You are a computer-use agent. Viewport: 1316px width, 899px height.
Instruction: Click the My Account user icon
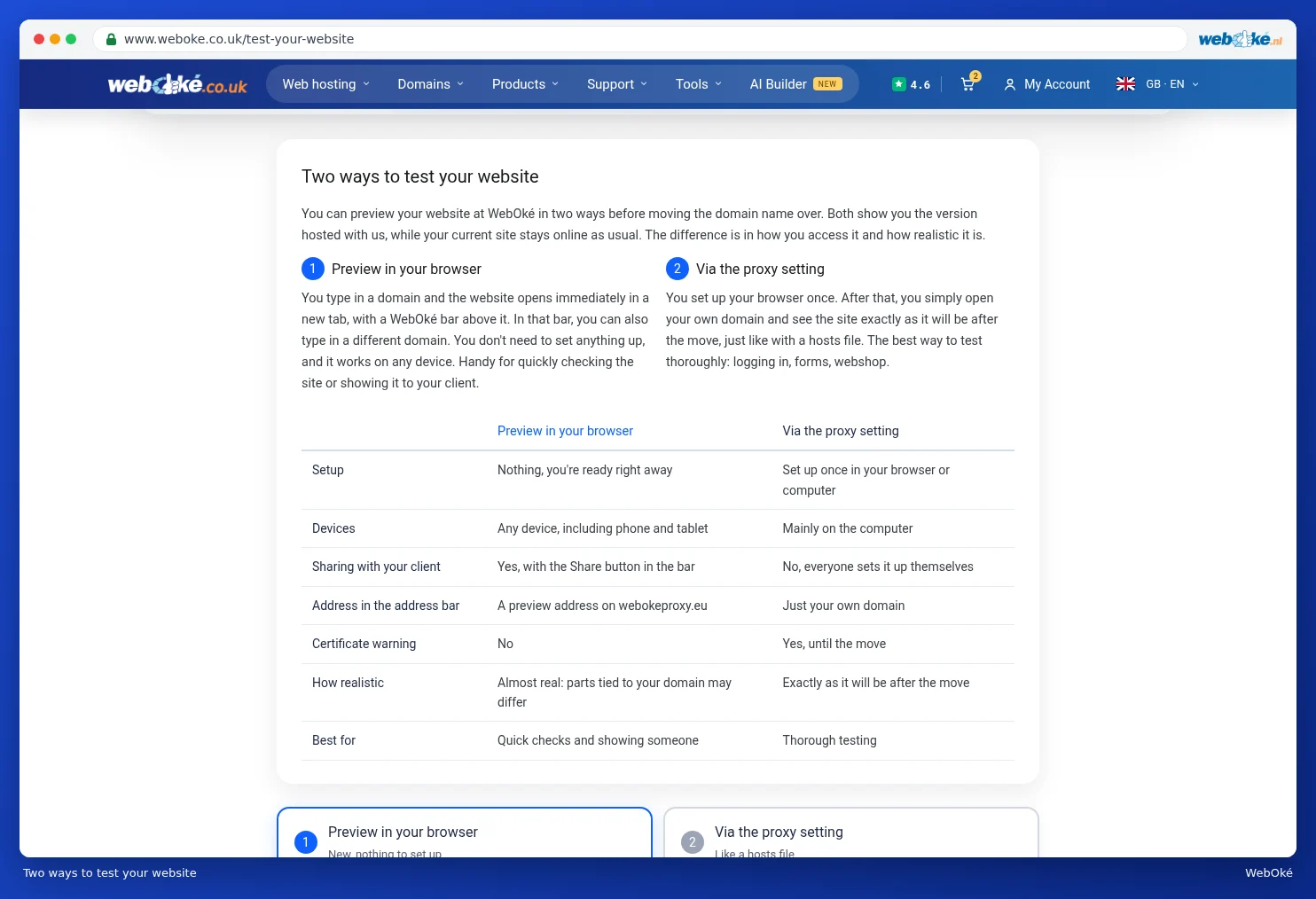click(1009, 84)
